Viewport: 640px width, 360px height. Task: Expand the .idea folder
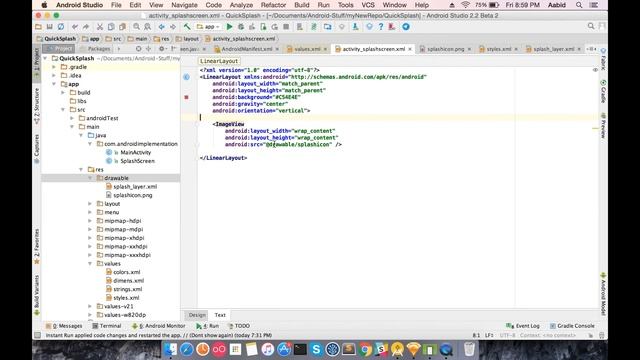tap(54, 76)
